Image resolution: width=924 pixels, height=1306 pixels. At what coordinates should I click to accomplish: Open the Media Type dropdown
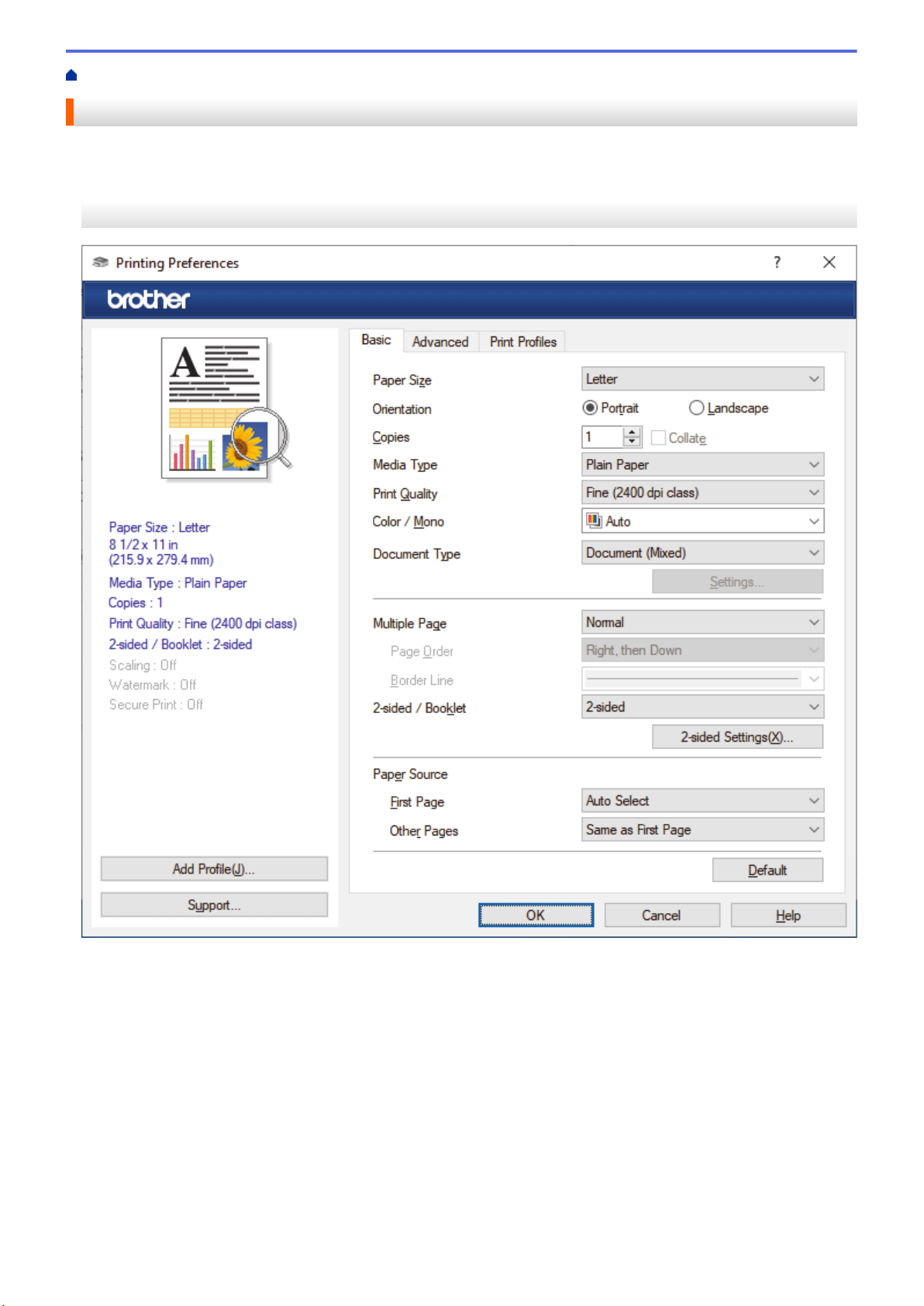[702, 464]
